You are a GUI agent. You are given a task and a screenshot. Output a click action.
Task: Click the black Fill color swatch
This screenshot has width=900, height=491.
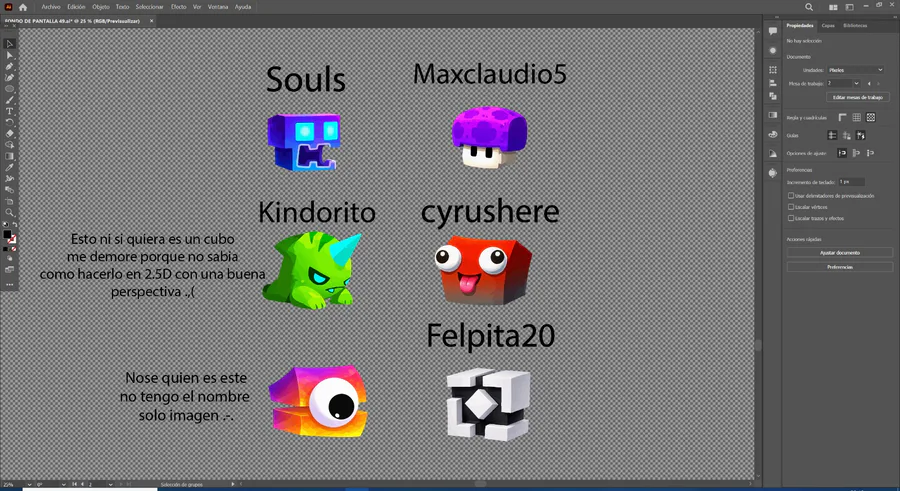[x=7, y=234]
